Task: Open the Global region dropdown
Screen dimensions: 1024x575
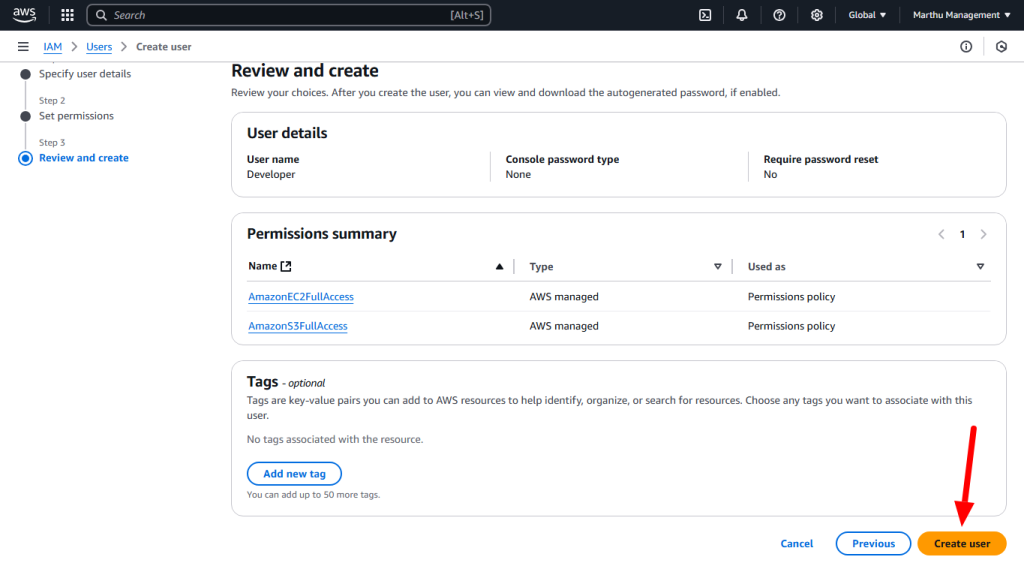Action: (x=867, y=14)
